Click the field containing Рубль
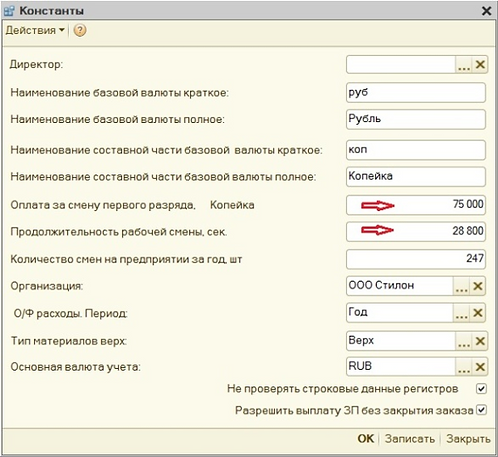Viewport: 498px width, 457px height. [416, 119]
